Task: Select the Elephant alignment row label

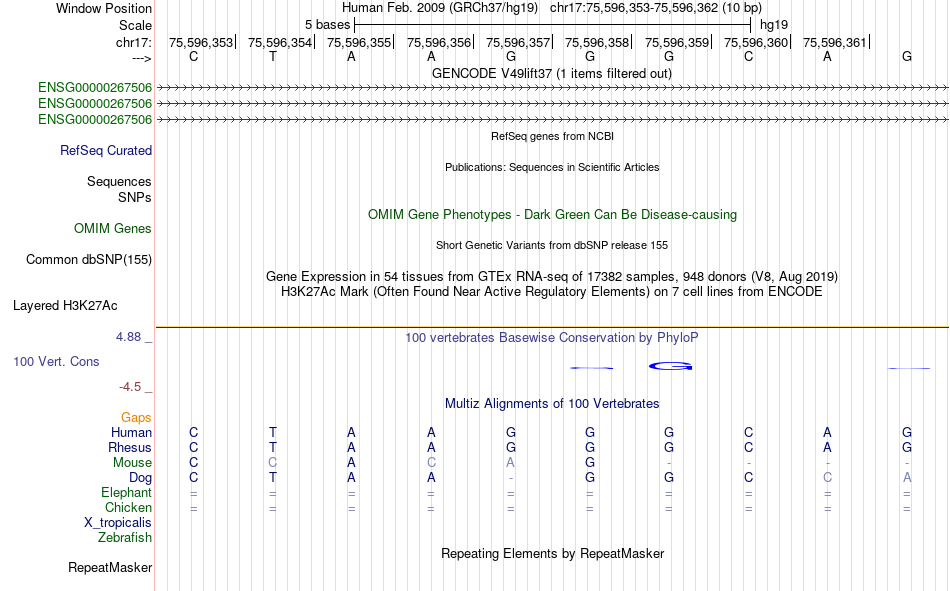Action: pos(127,492)
